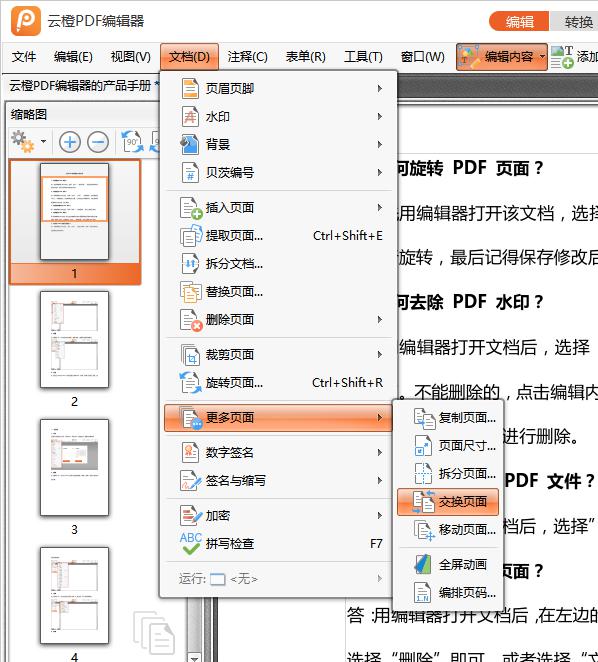This screenshot has width=598, height=662.
Task: Click the 全屏动画 icon in submenu
Action: click(423, 564)
